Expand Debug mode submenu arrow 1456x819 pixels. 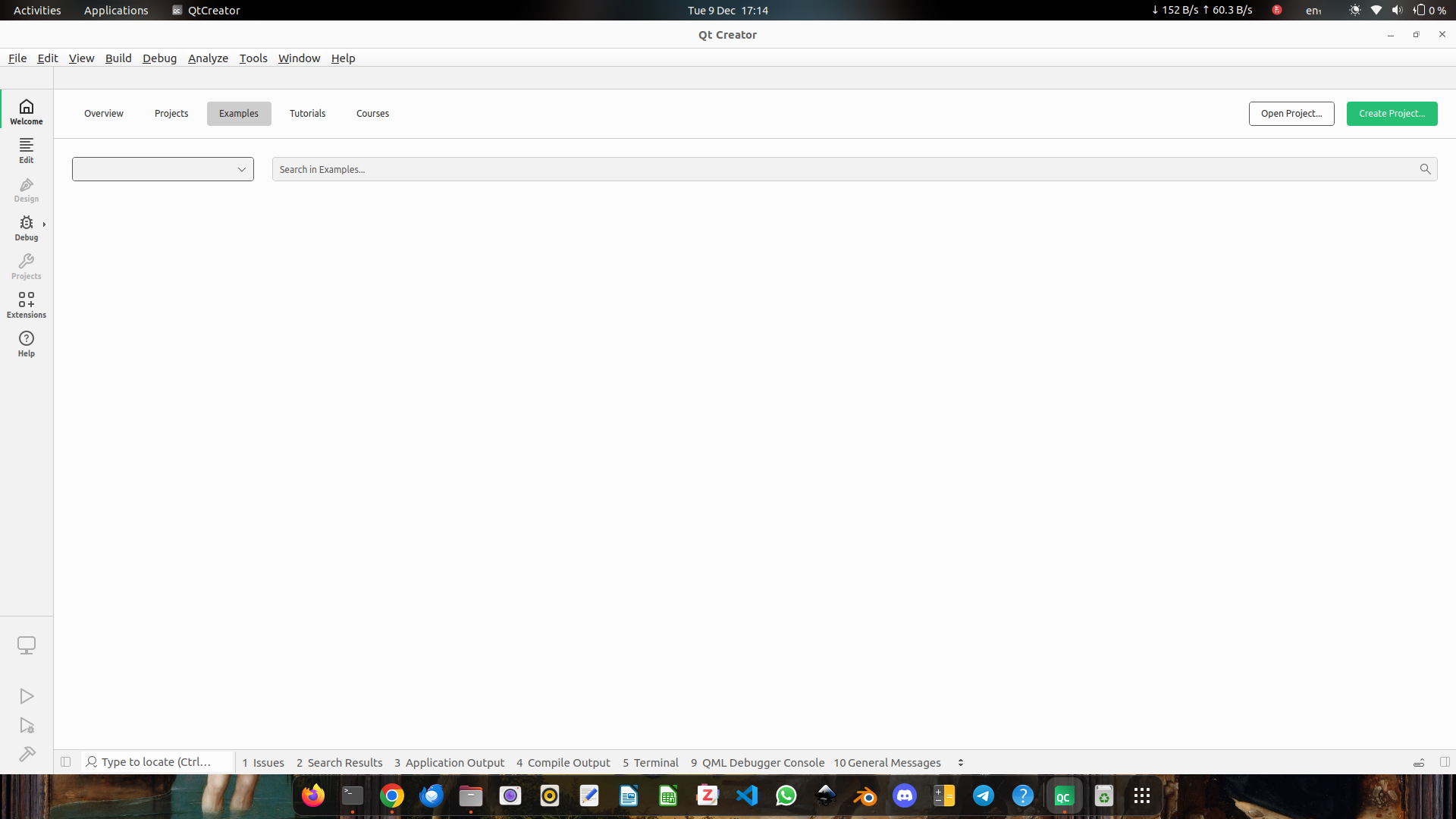(x=45, y=224)
